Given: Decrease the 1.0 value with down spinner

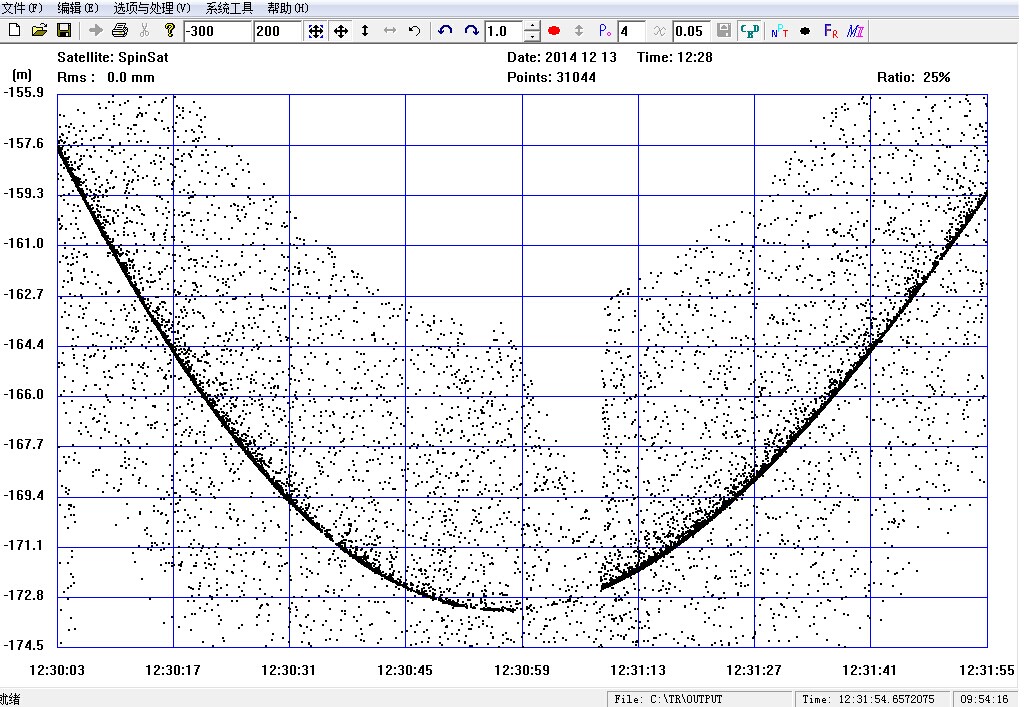Looking at the screenshot, I should [x=533, y=36].
